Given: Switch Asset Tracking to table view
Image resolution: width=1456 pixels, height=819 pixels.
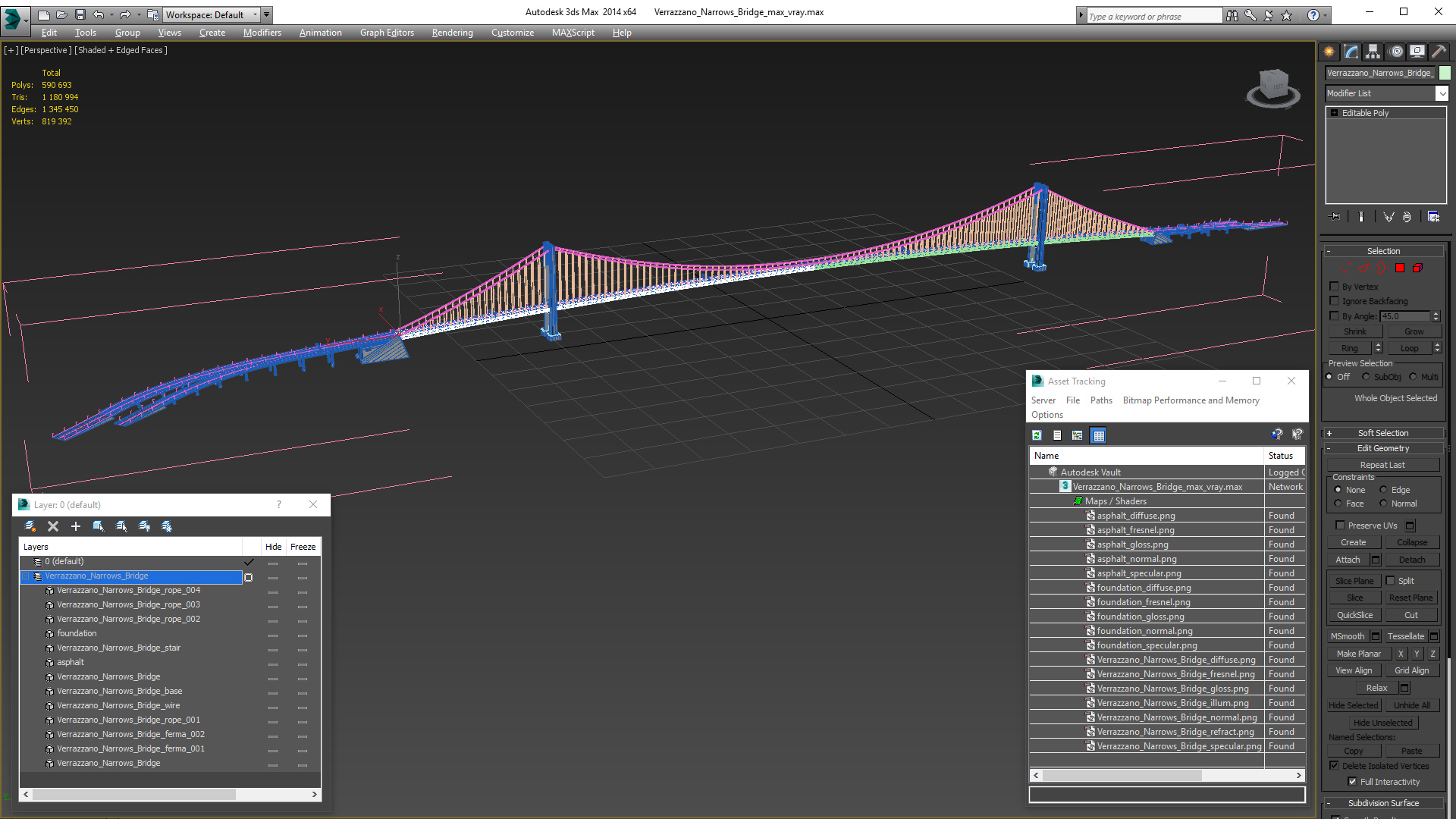Looking at the screenshot, I should click(x=1098, y=435).
